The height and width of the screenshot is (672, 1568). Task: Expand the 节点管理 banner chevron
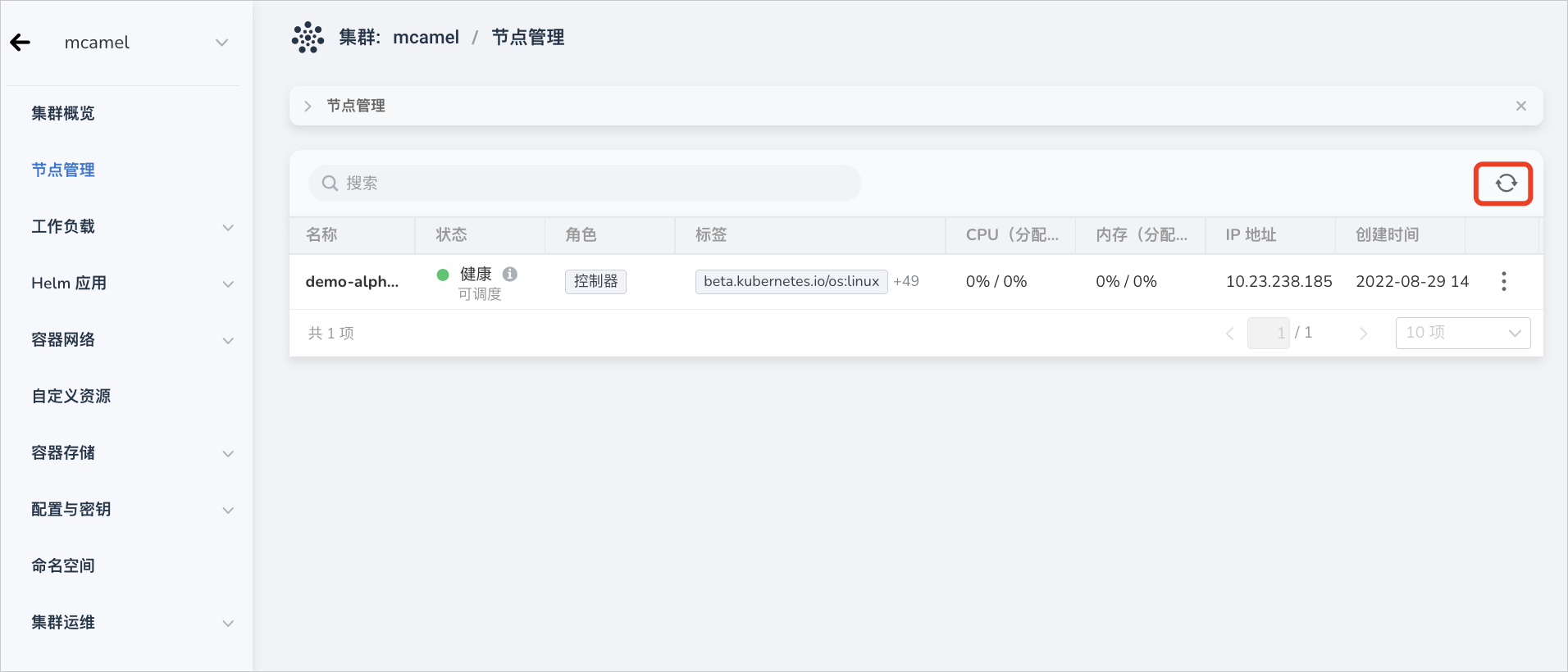308,106
